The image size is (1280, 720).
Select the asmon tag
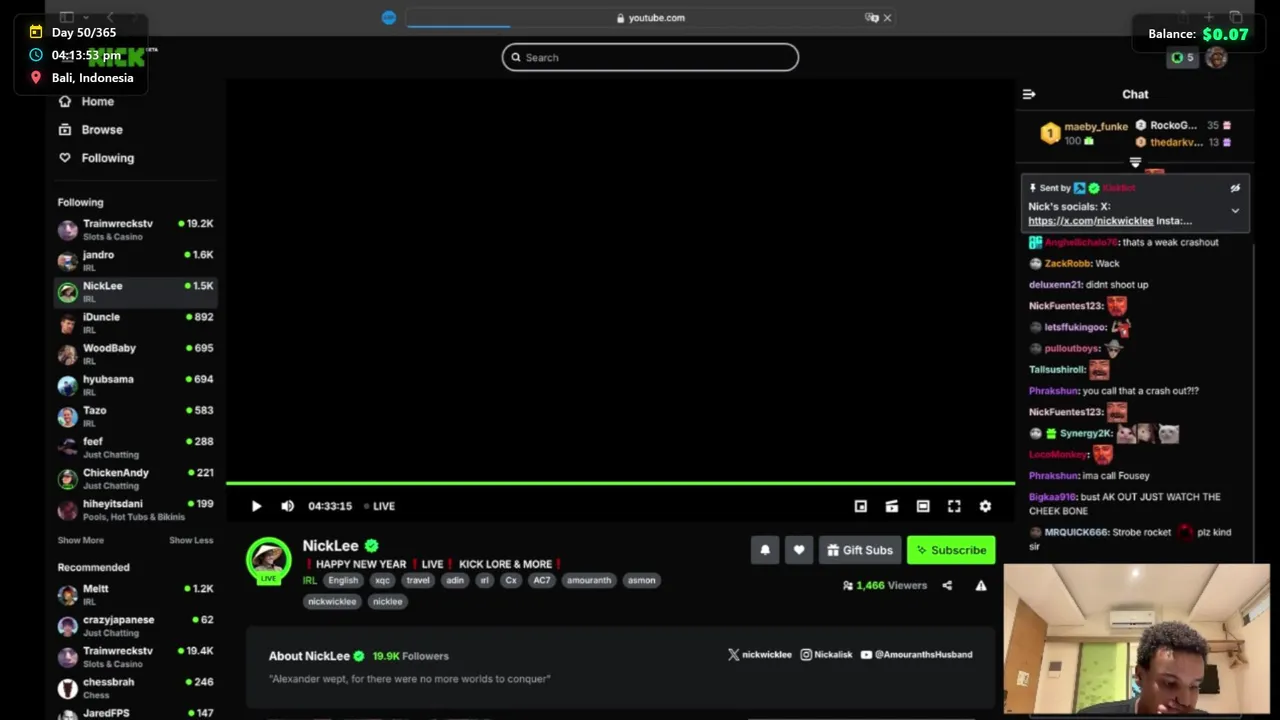(642, 580)
